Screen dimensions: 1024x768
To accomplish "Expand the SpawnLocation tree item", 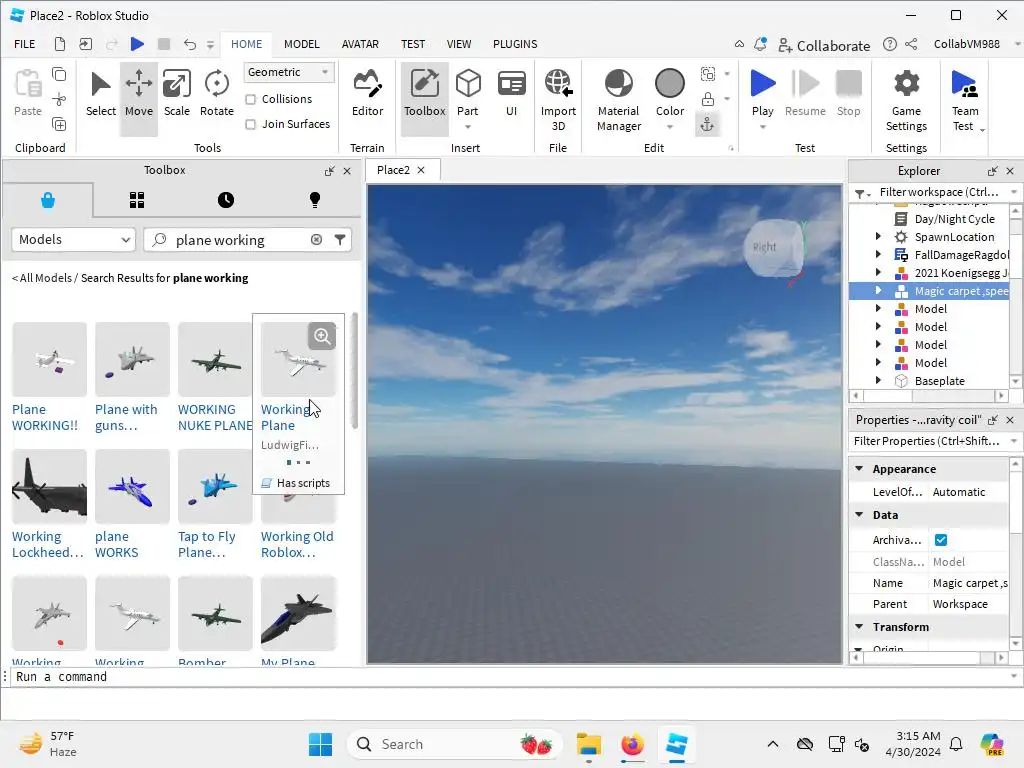I will coord(878,236).
